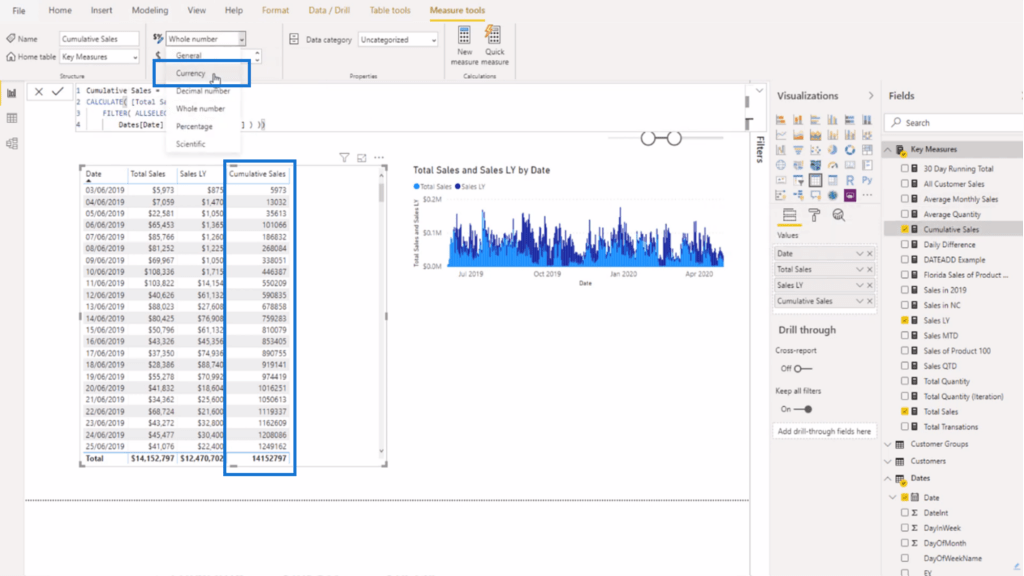Select the funnel visualization
The image size is (1024, 576).
pyautogui.click(x=798, y=150)
